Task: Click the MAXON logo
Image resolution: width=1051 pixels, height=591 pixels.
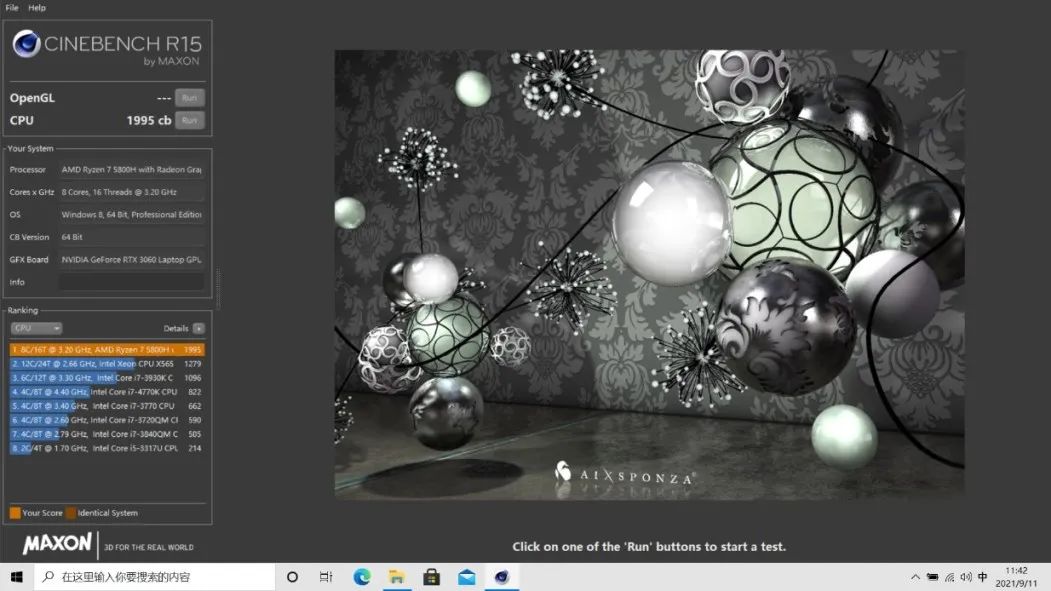Action: pyautogui.click(x=58, y=543)
